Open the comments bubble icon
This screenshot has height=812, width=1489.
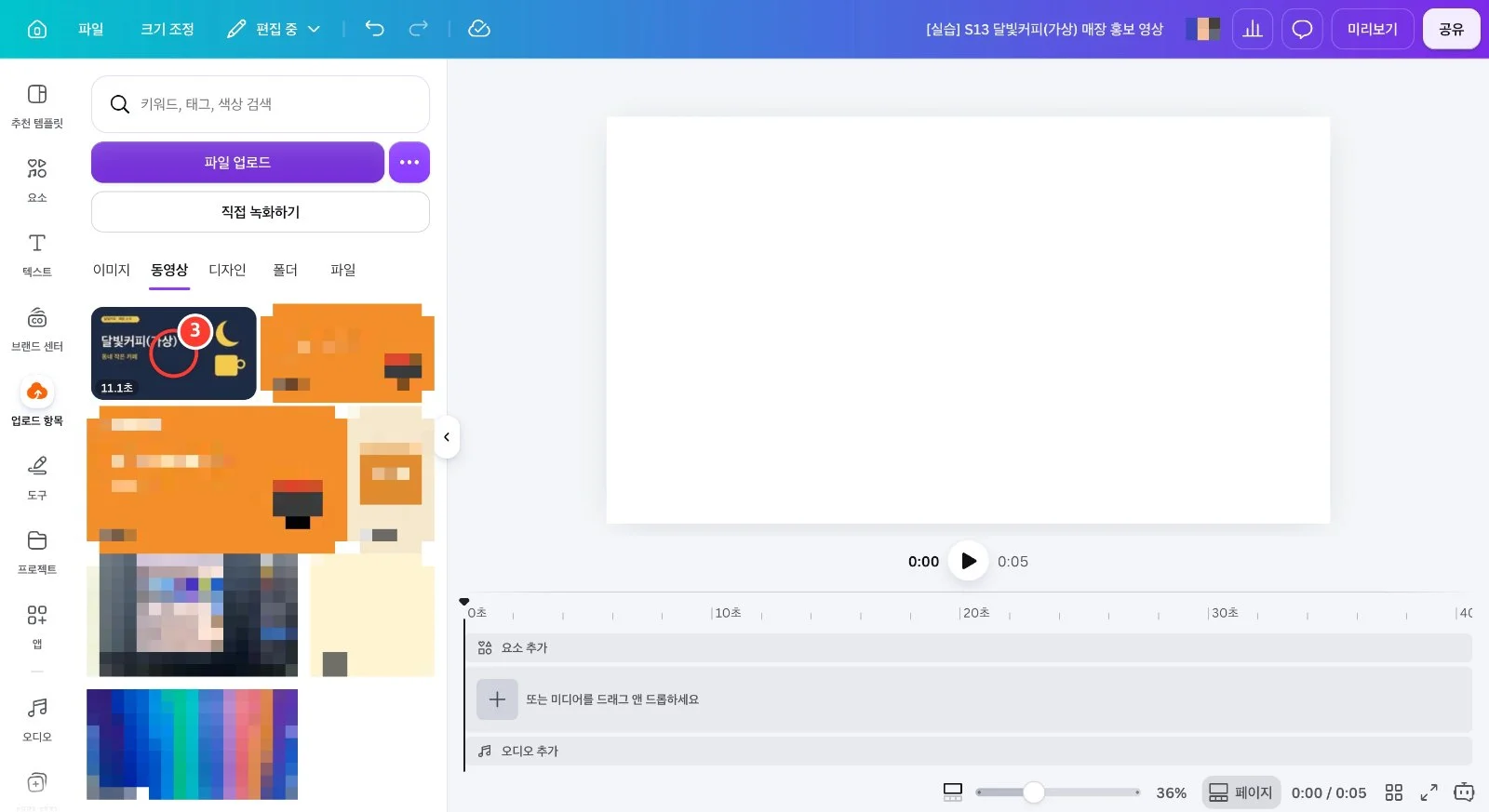(1302, 29)
